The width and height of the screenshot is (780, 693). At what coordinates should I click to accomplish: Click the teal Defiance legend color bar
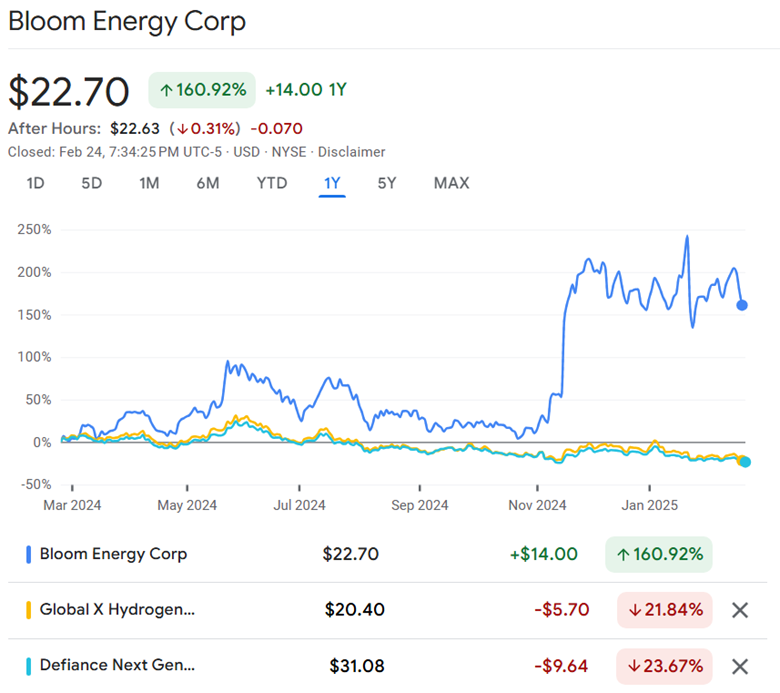pos(28,666)
